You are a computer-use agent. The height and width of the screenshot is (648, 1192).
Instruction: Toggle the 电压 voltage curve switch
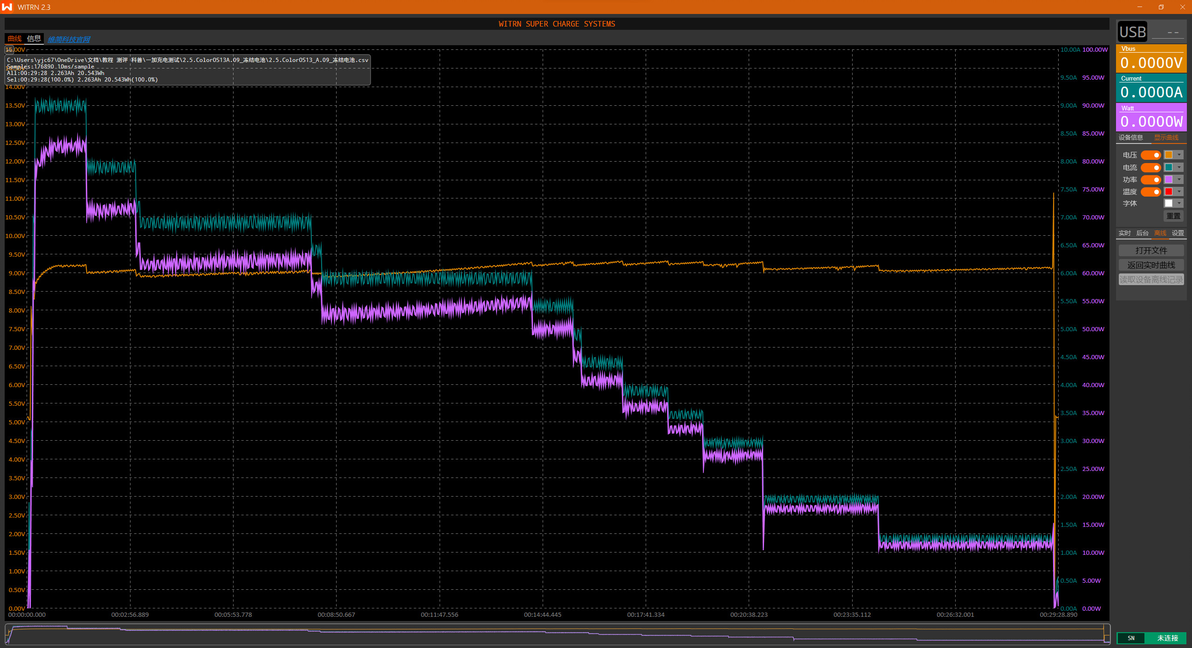[x=1150, y=155]
